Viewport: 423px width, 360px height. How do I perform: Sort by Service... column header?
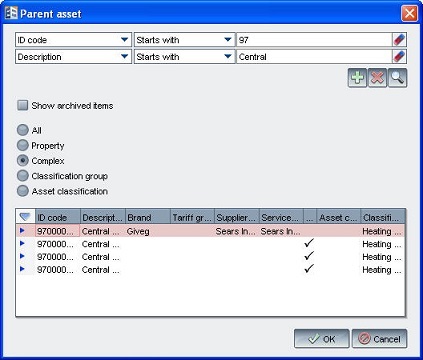(x=281, y=217)
